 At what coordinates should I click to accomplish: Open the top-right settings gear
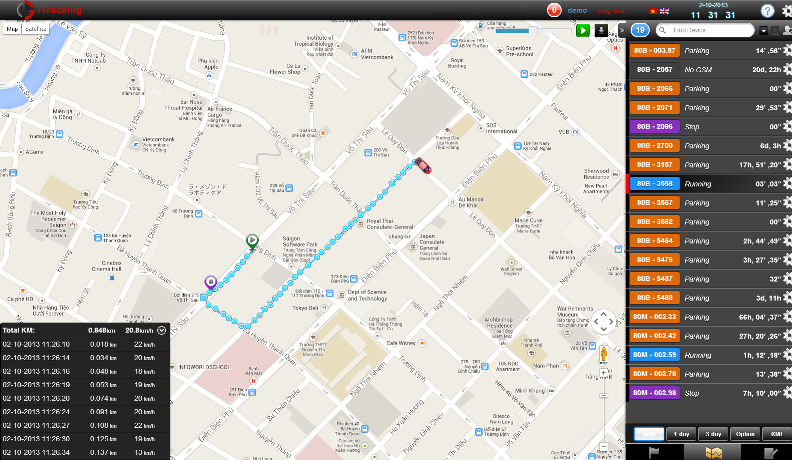click(787, 12)
